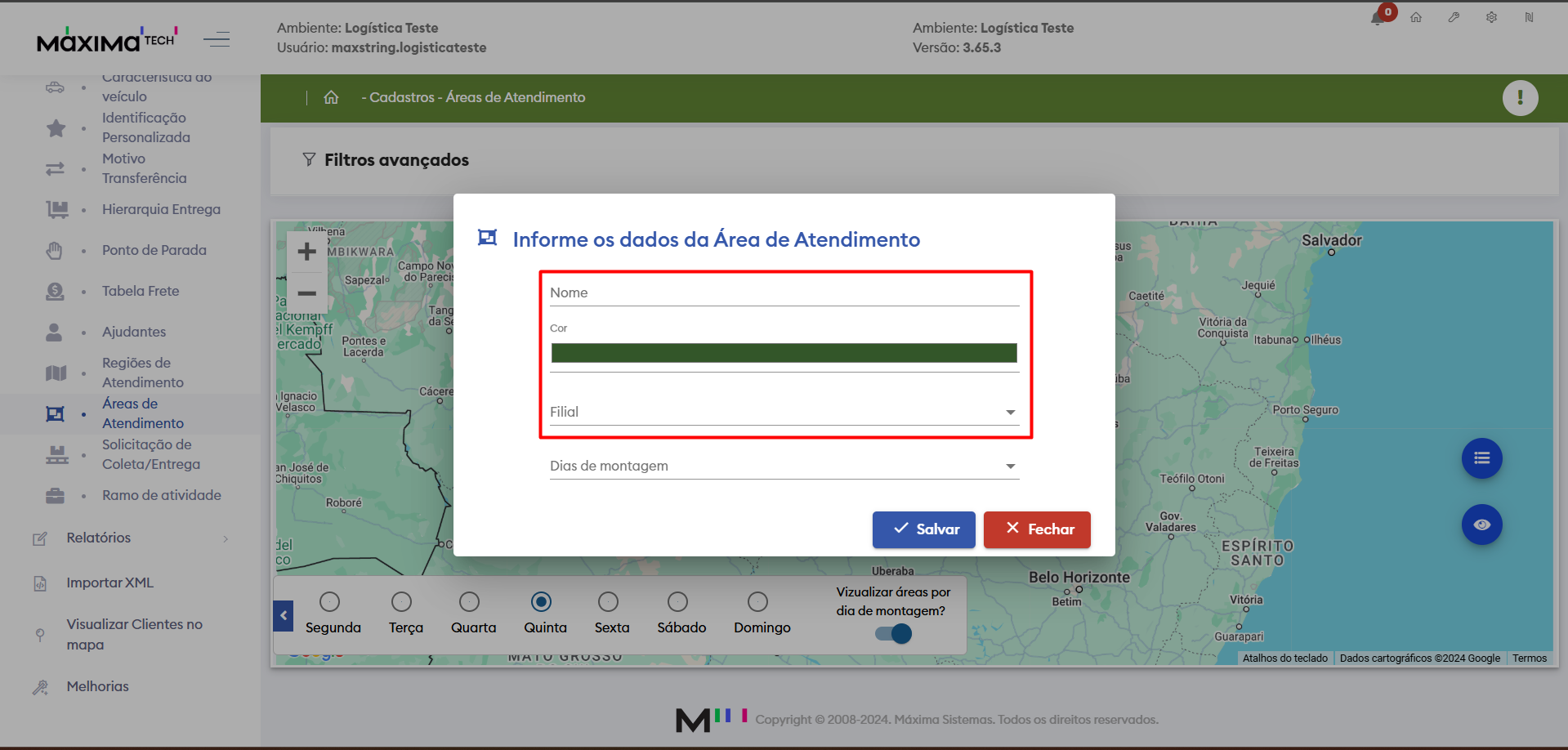Open Melhorias in the sidebar
The width and height of the screenshot is (1568, 750).
(98, 686)
